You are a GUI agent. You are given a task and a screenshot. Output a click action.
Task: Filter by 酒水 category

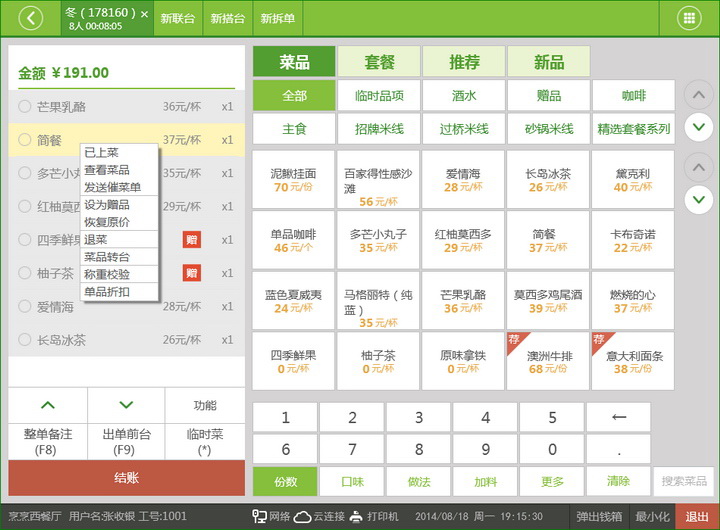[464, 96]
